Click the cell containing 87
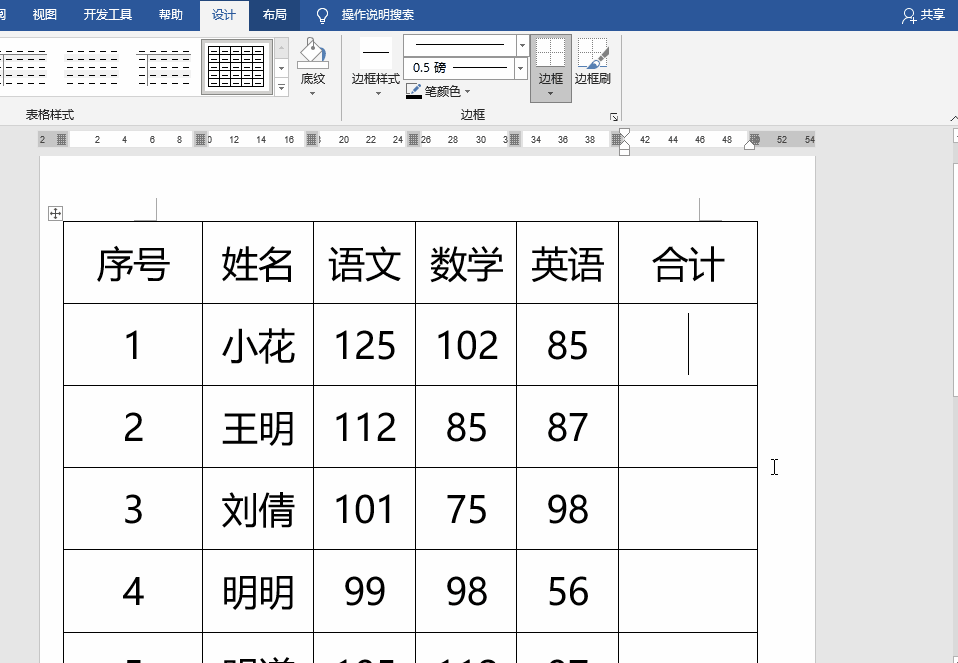Viewport: 958px width, 663px height. pyautogui.click(x=568, y=427)
